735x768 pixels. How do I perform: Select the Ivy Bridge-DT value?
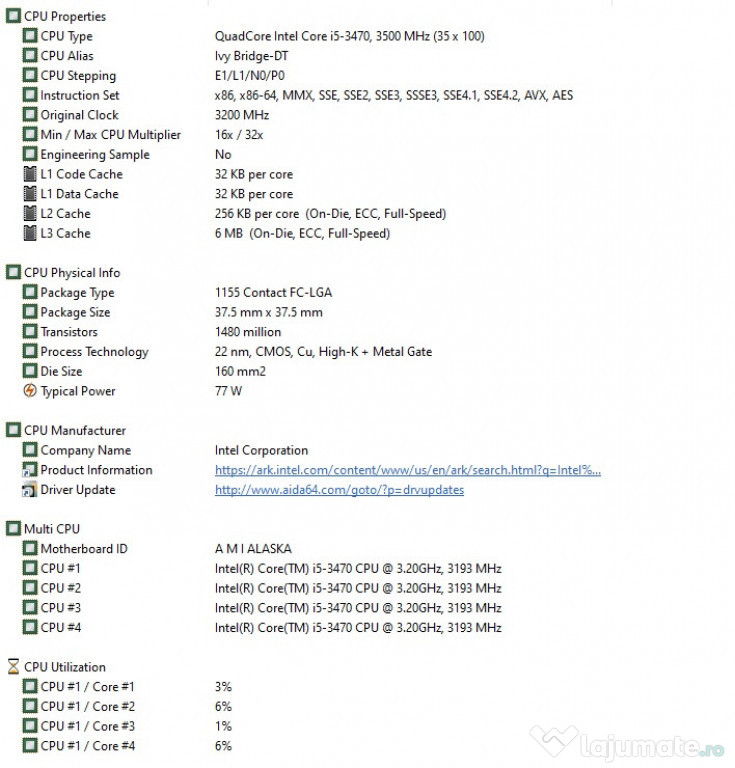(x=251, y=56)
